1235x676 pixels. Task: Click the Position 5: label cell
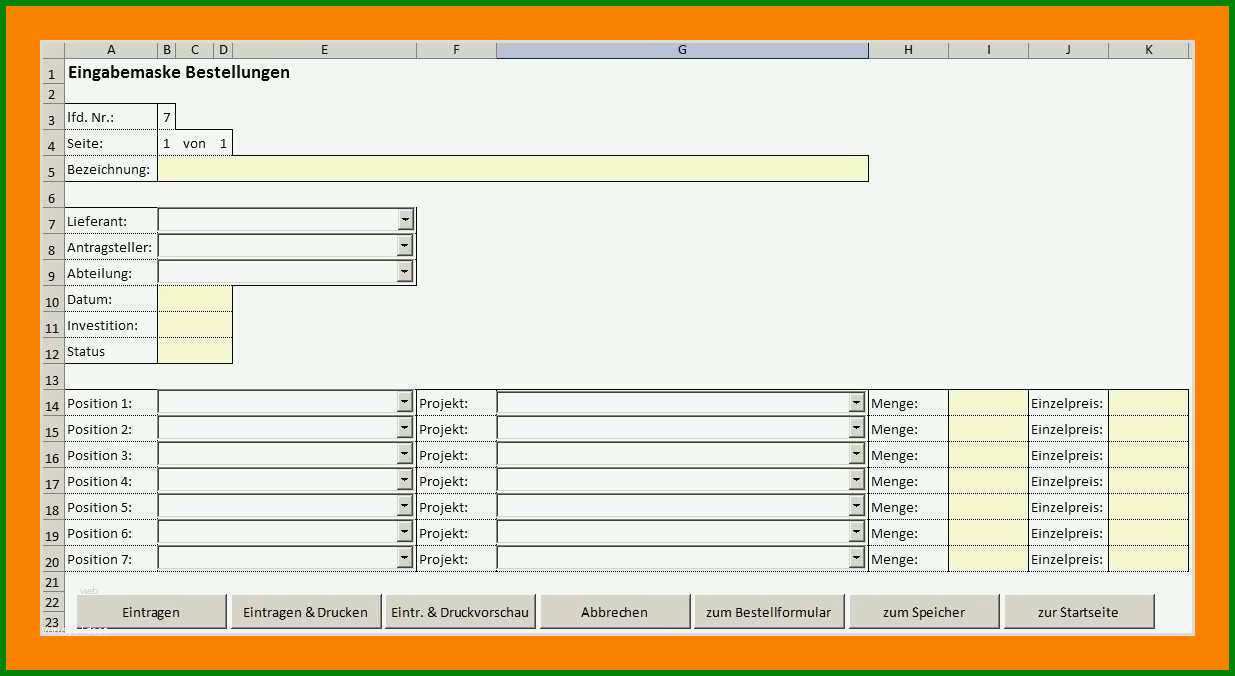coord(111,507)
